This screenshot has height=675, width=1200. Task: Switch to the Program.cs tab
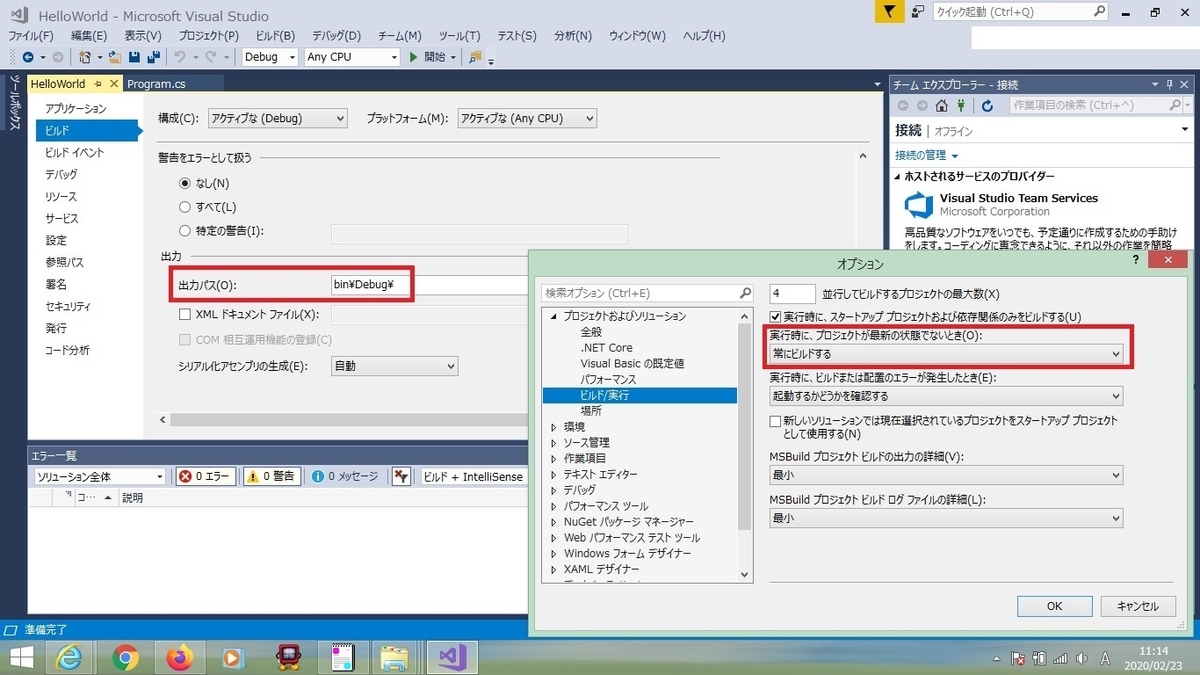point(155,85)
